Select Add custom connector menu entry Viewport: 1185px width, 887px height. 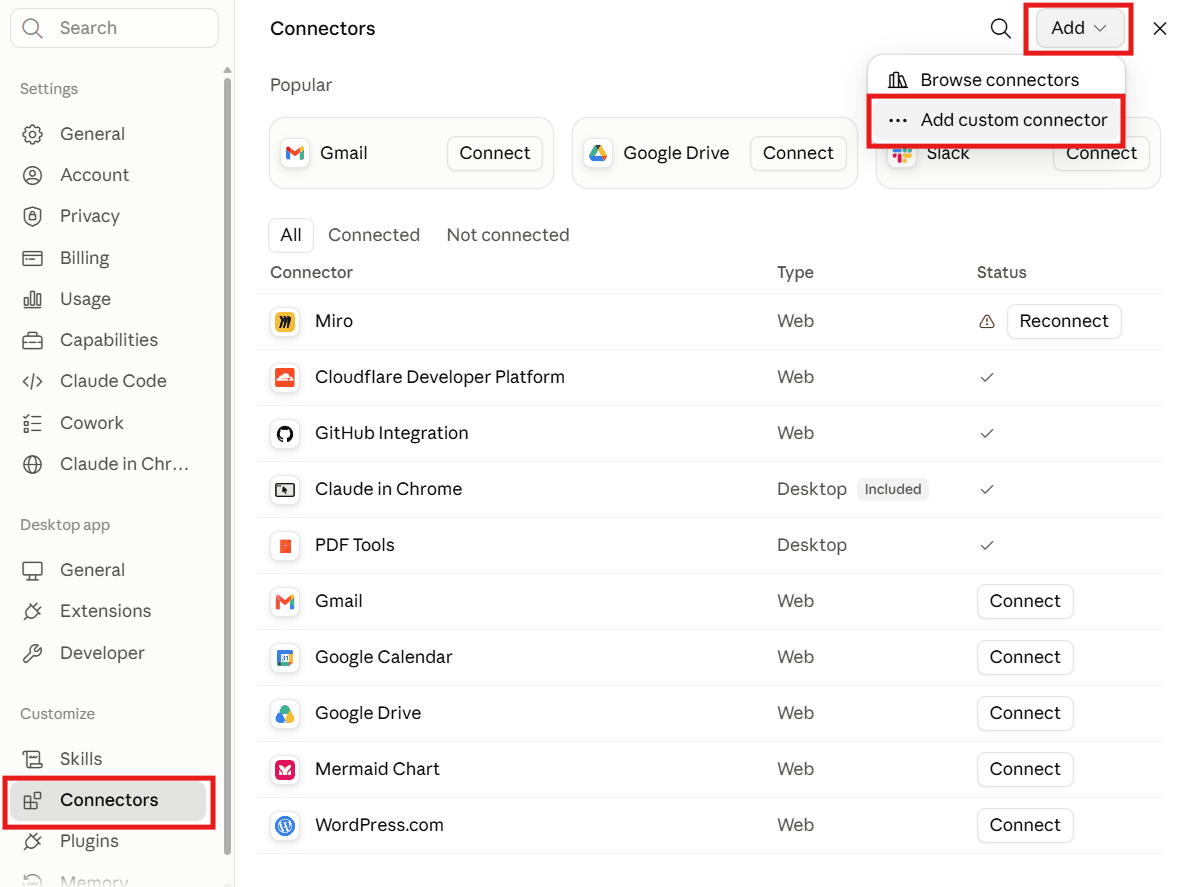tap(997, 120)
